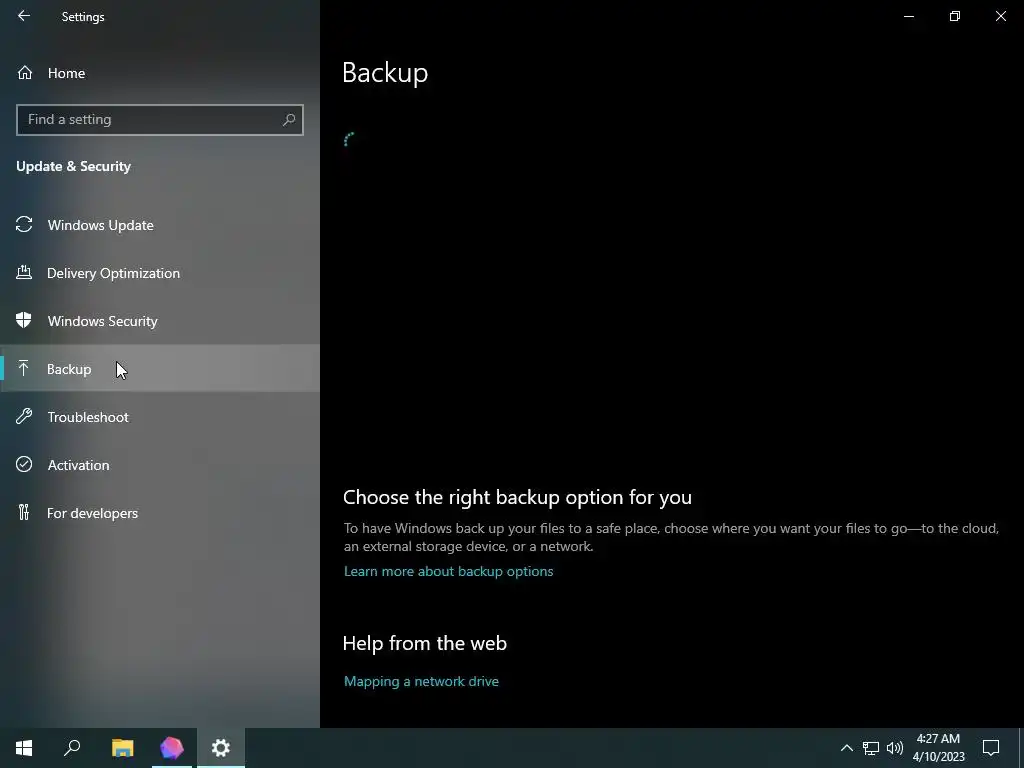Launch File Explorer from the taskbar

(x=122, y=748)
